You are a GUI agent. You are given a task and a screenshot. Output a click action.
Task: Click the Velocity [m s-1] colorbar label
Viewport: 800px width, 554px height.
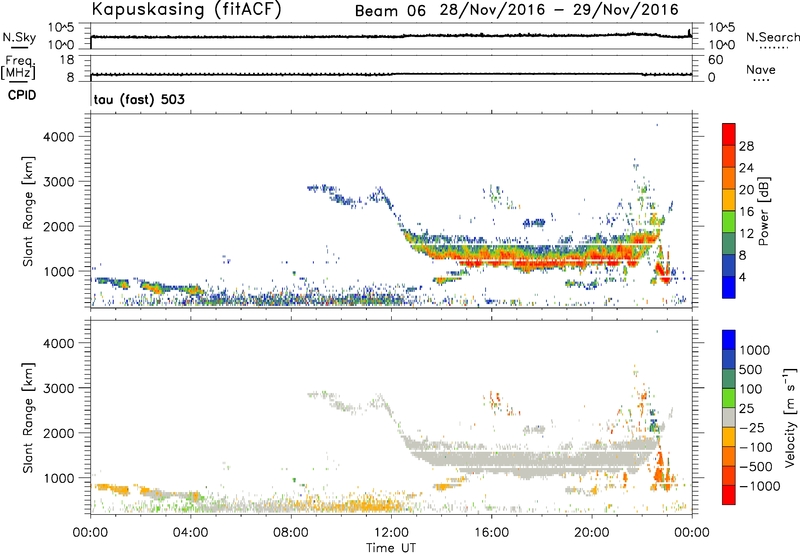point(790,417)
